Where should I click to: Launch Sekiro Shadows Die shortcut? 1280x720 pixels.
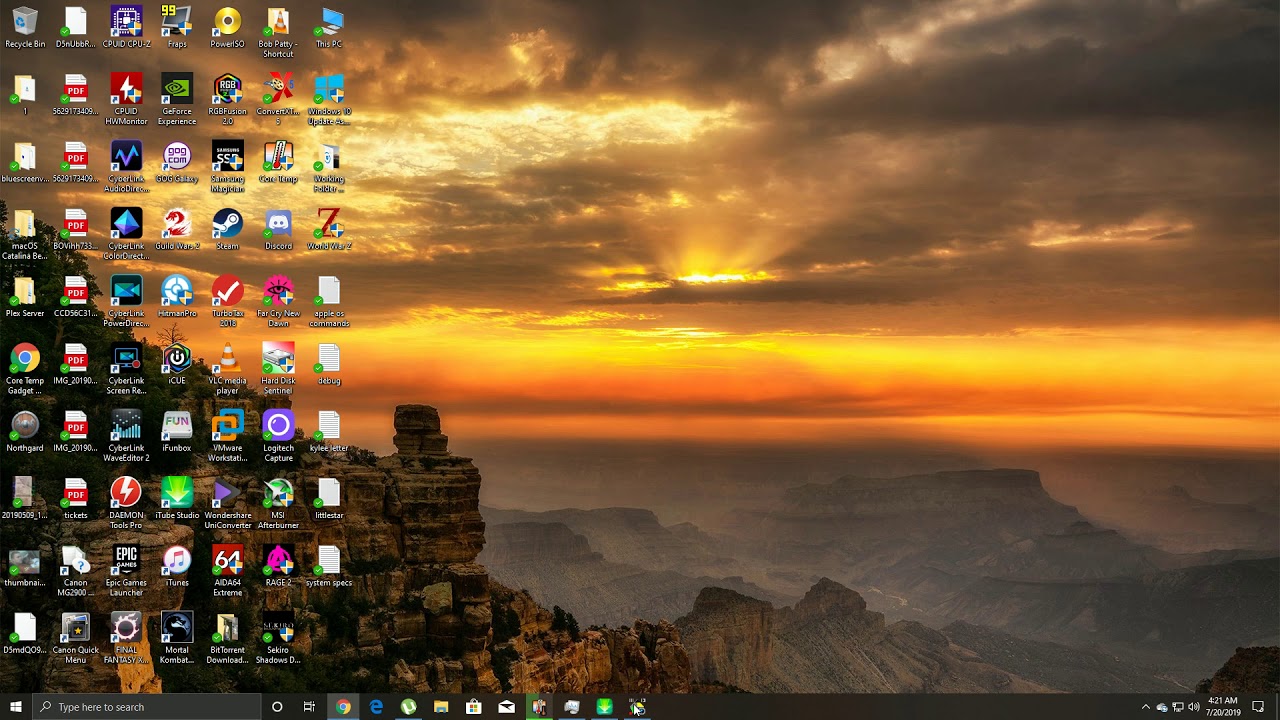278,637
